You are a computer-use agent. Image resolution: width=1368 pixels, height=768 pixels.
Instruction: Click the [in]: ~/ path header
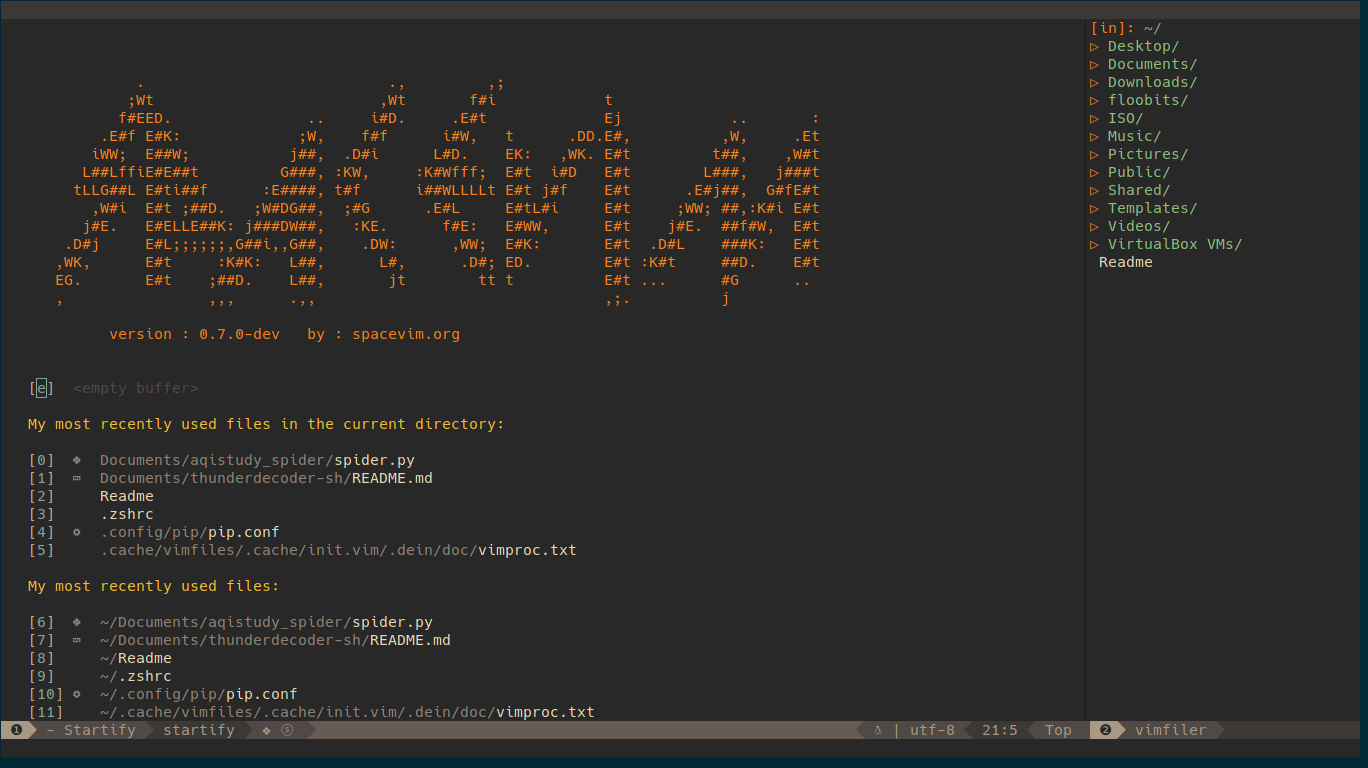[x=1126, y=28]
